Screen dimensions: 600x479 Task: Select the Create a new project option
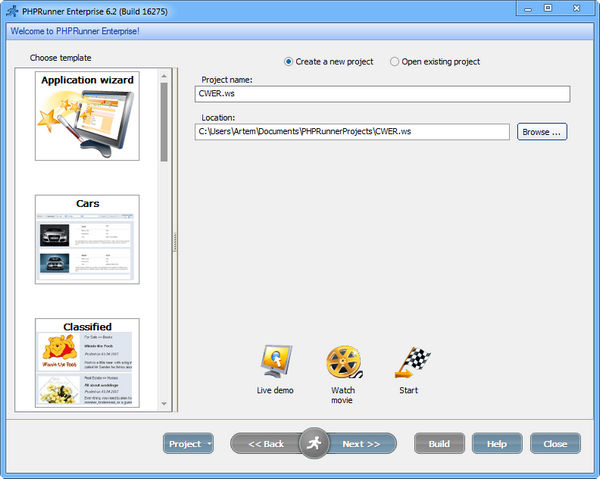tap(290, 62)
